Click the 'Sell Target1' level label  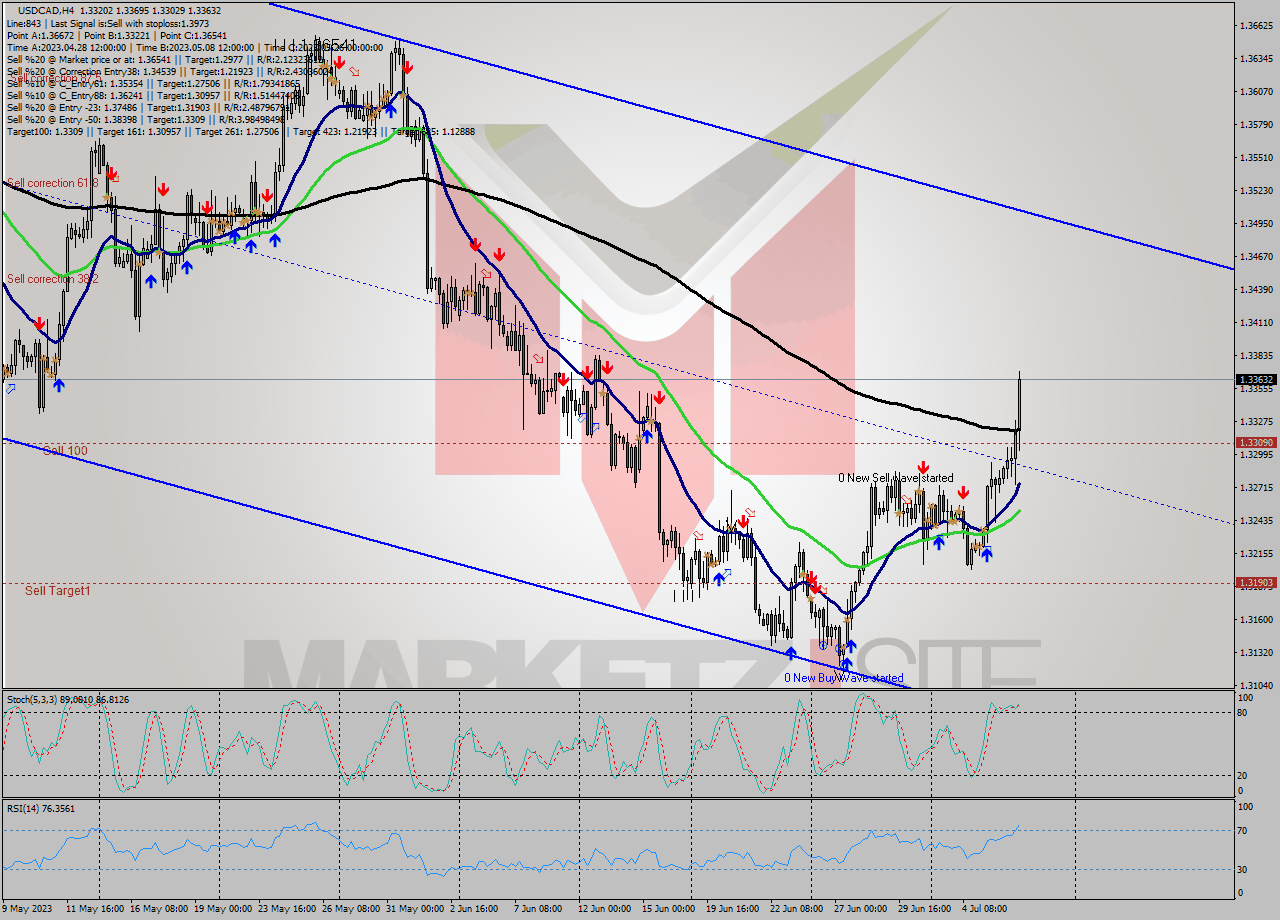(57, 591)
